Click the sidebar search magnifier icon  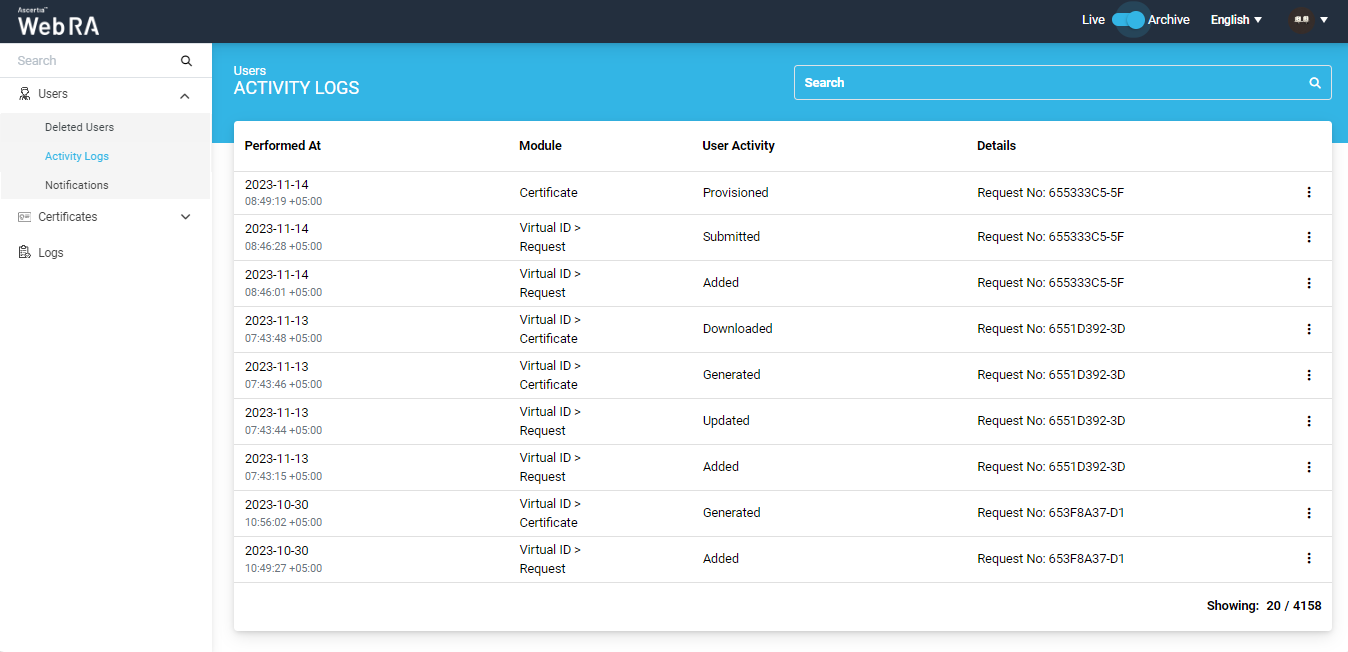click(186, 61)
